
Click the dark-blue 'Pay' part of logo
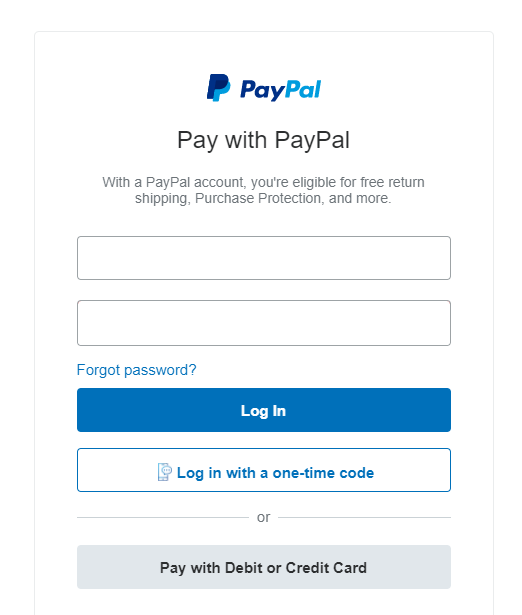262,91
